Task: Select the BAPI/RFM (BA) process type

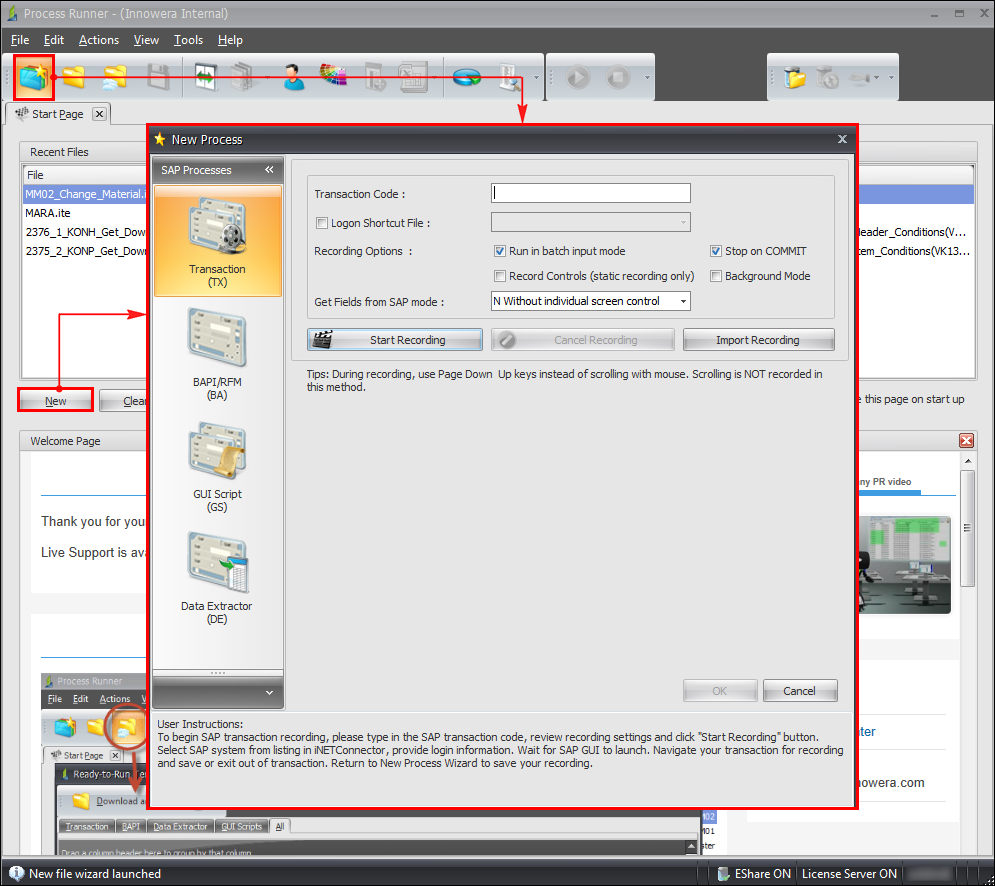Action: point(218,354)
